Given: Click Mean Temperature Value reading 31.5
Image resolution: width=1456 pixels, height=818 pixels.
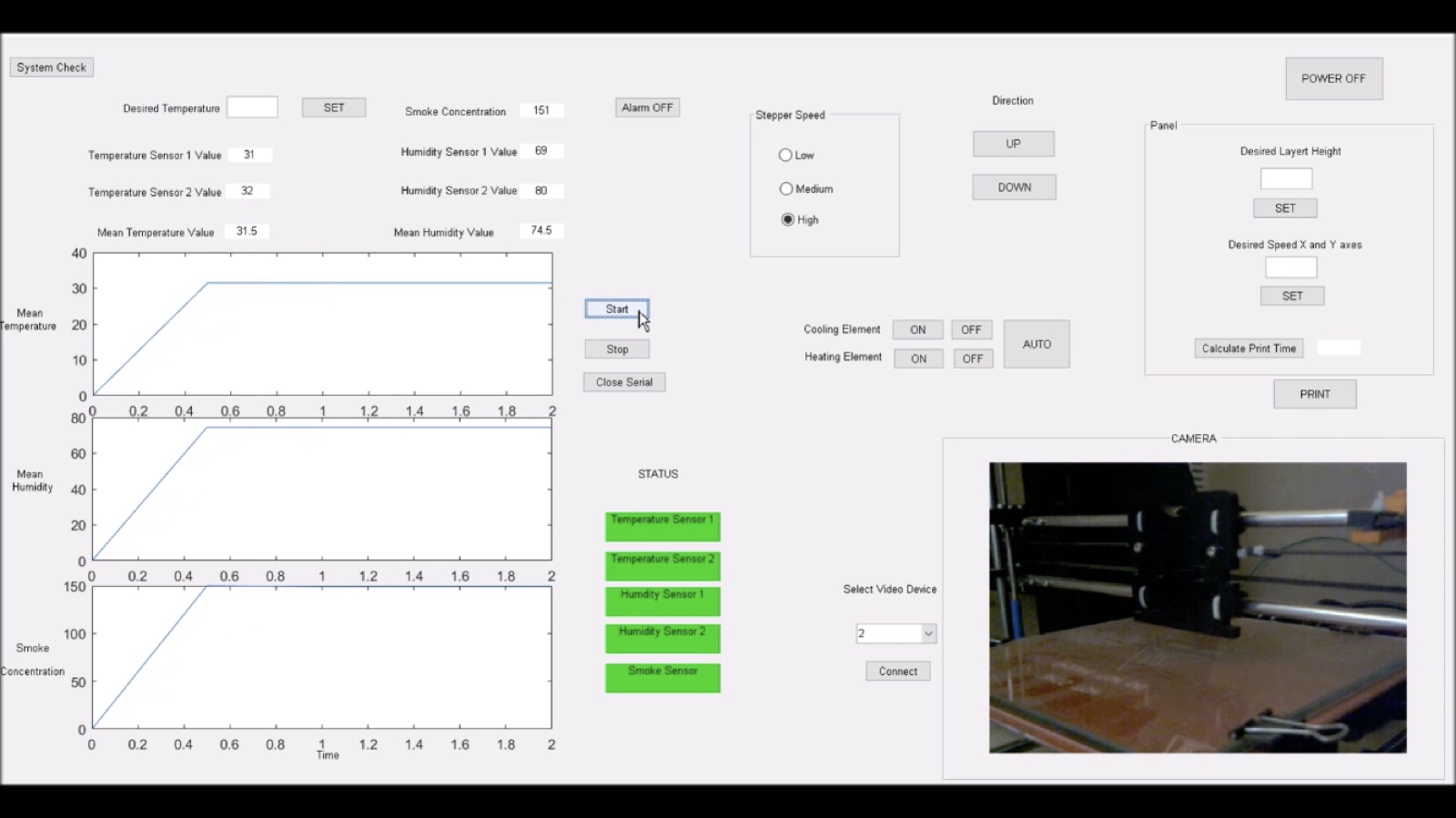Looking at the screenshot, I should [x=247, y=231].
